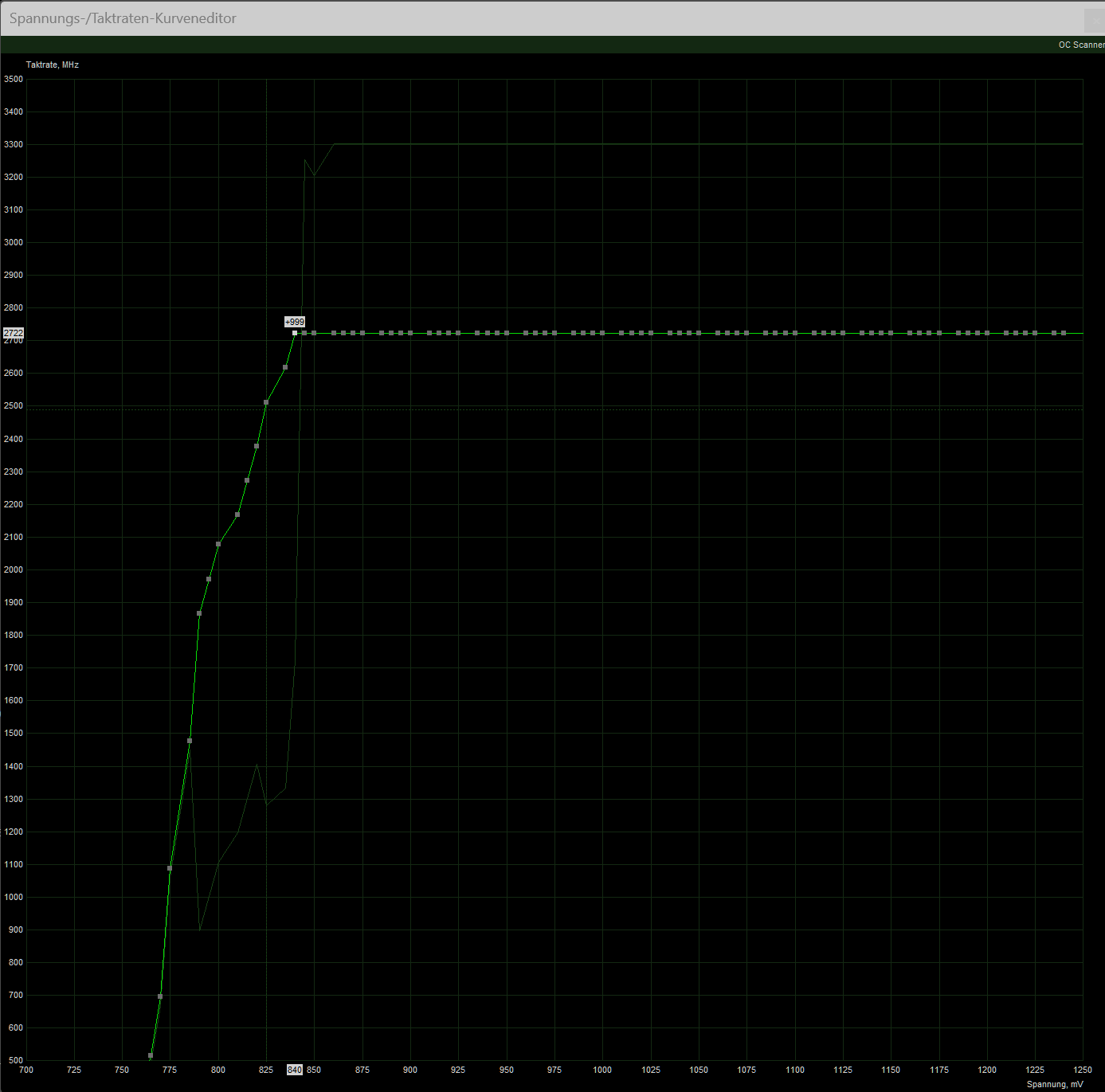Select curve point near 1090 MHz at 775 mV
The height and width of the screenshot is (1092, 1105).
[170, 868]
